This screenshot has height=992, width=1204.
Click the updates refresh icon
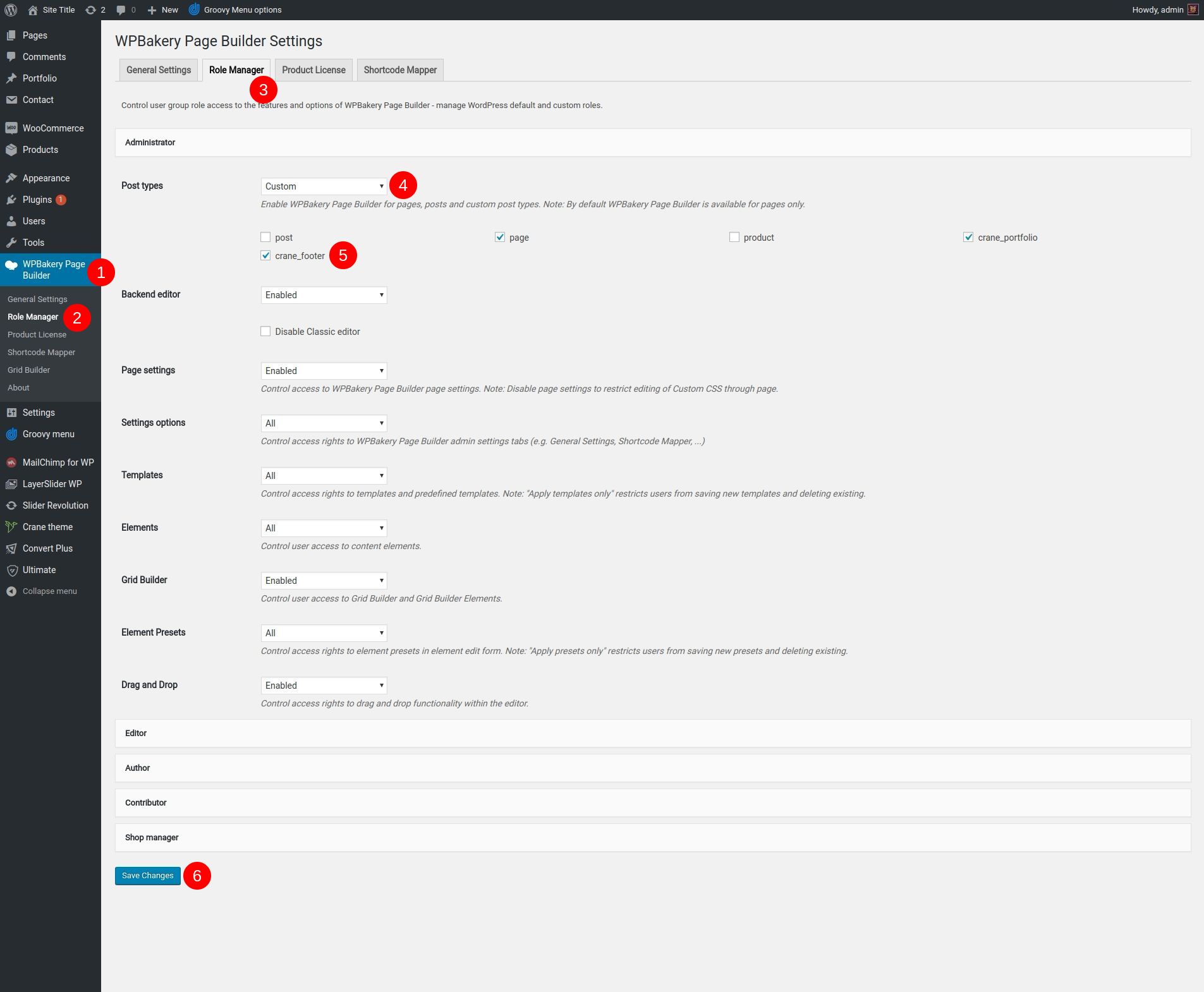click(x=90, y=10)
